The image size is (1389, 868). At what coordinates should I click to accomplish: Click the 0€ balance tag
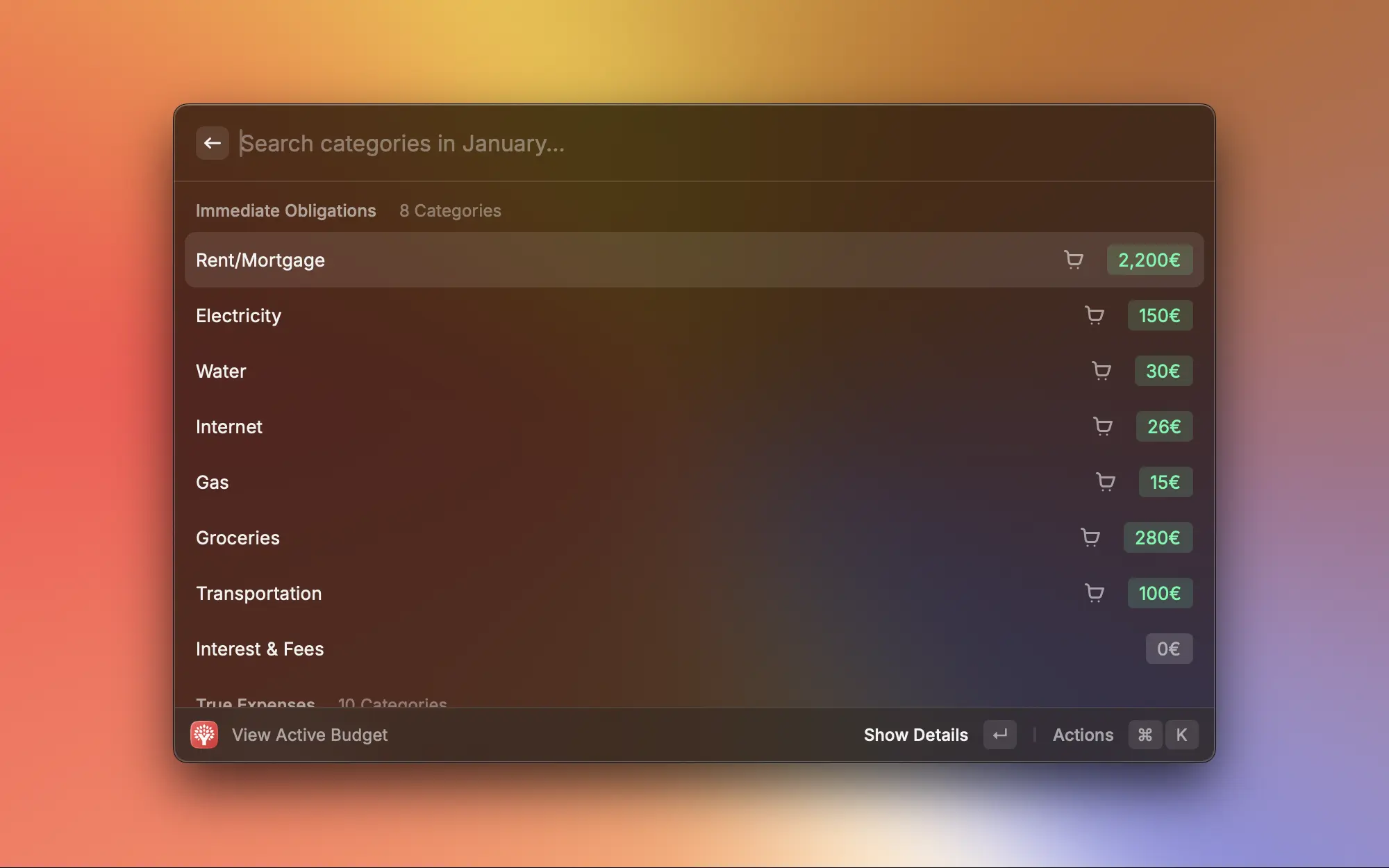1169,649
